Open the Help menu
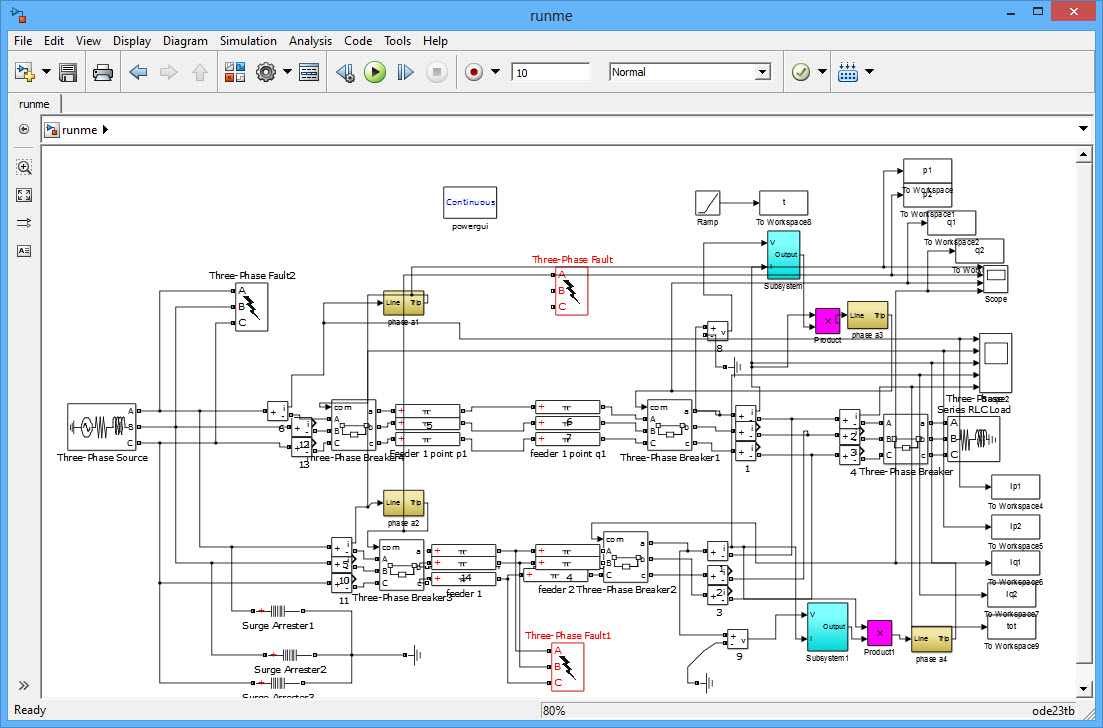The image size is (1103, 728). click(x=435, y=41)
